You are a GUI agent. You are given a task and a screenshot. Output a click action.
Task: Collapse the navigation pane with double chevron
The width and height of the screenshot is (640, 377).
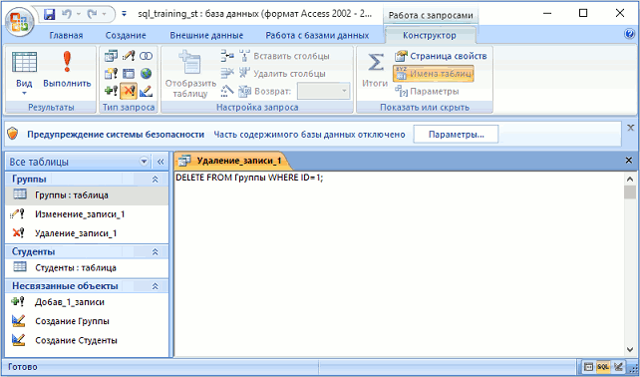tap(160, 162)
